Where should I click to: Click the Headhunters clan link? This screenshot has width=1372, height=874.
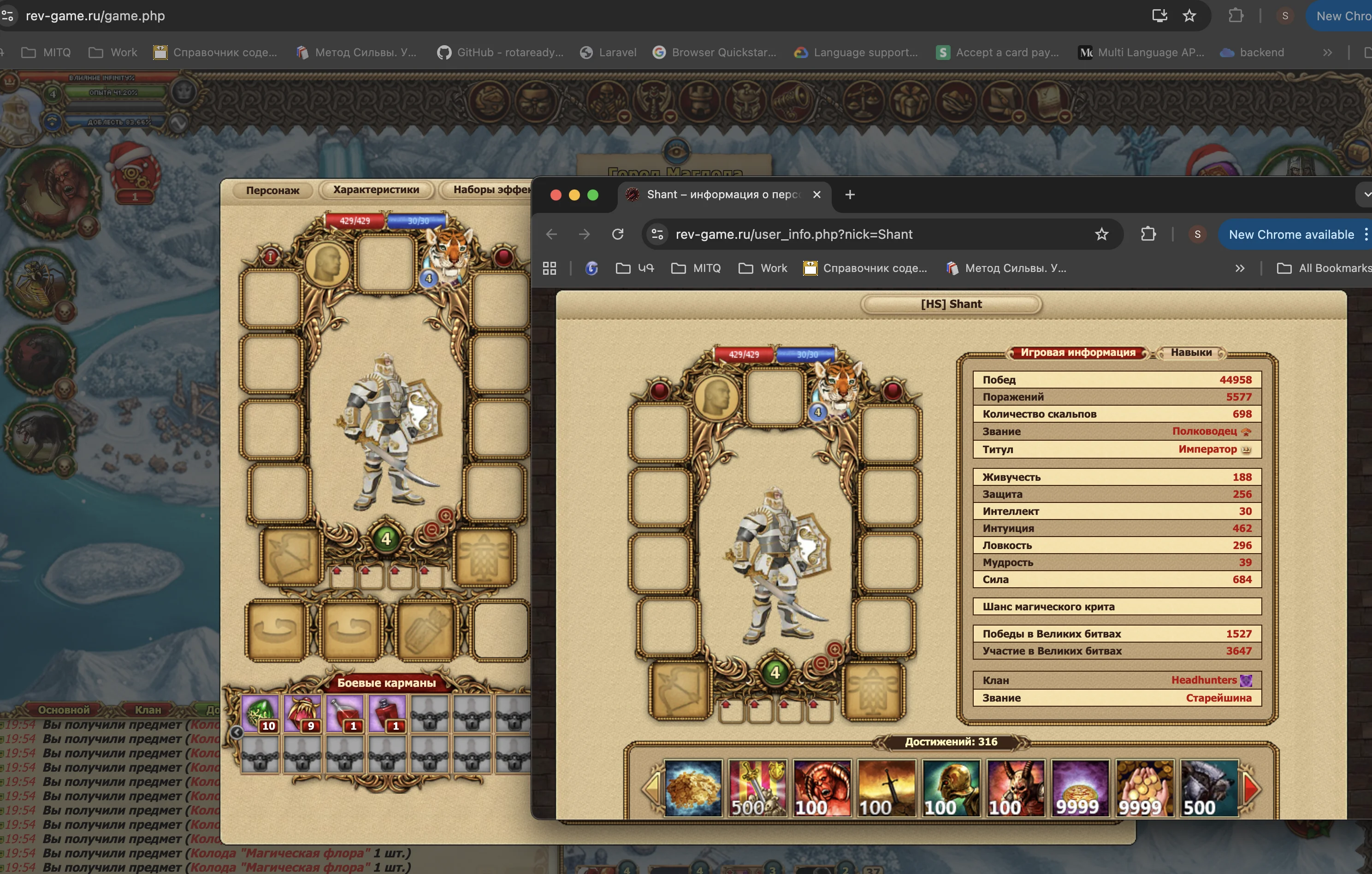1203,680
